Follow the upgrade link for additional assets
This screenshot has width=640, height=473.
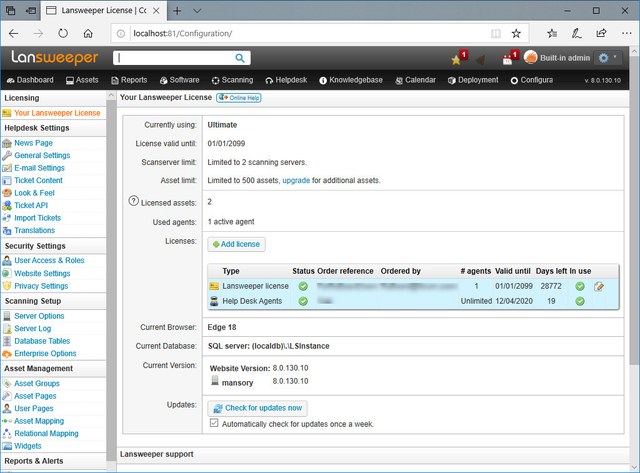click(x=296, y=180)
